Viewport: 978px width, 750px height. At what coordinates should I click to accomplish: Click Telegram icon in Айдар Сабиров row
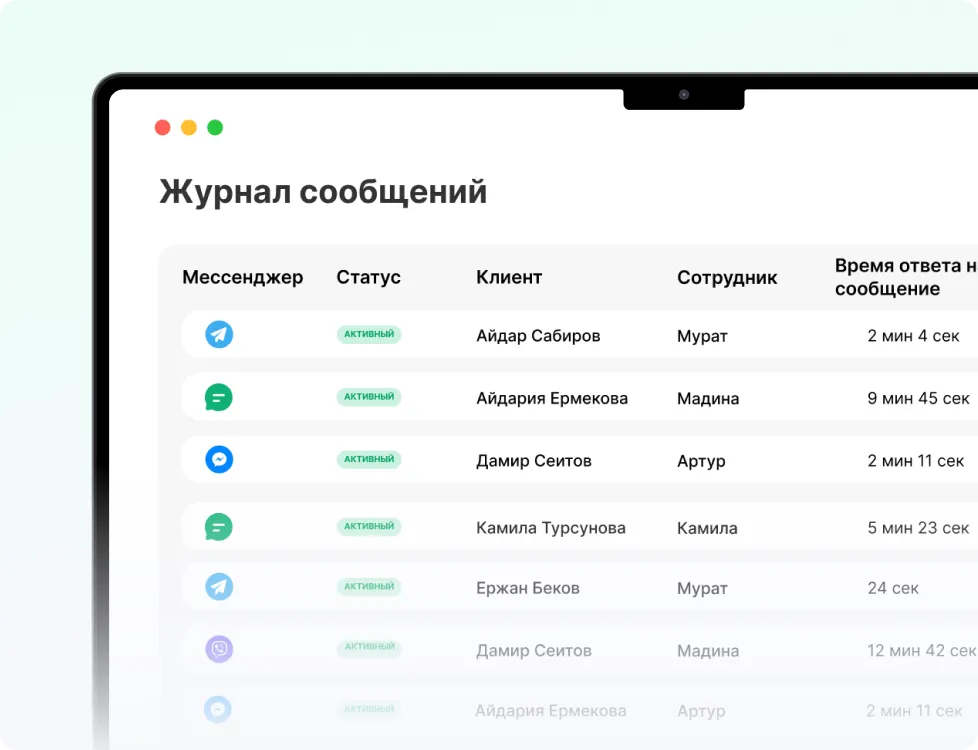pos(219,334)
